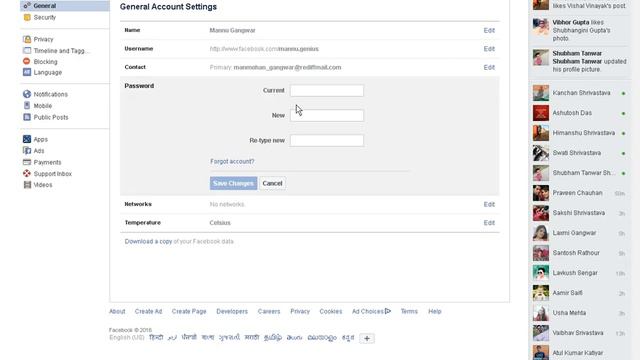Screen dimensions: 640x360
Task: Click the Current password field
Action: pos(327,90)
